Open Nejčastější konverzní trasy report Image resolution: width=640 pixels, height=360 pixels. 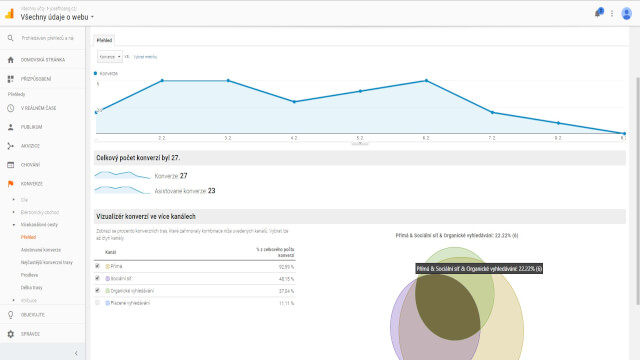47,262
